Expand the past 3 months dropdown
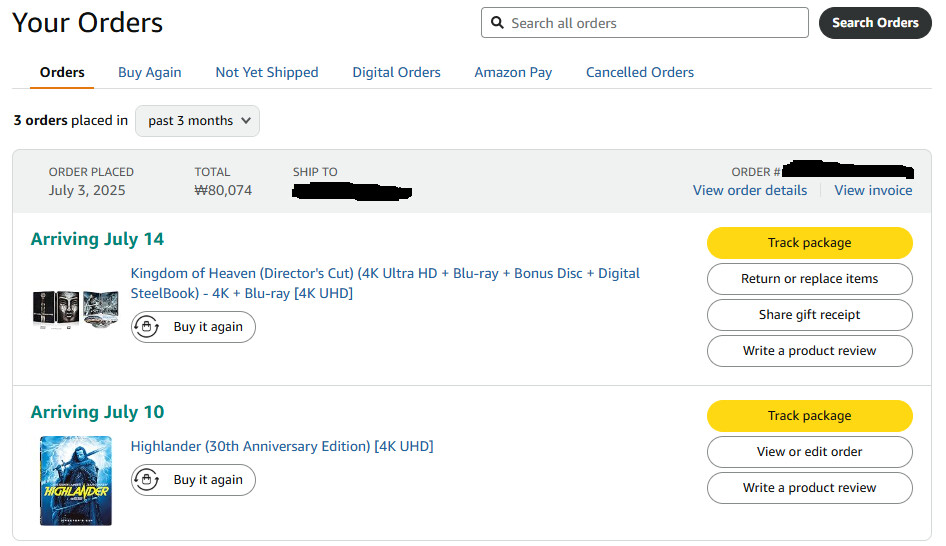Image resolution: width=946 pixels, height=546 pixels. pyautogui.click(x=197, y=121)
